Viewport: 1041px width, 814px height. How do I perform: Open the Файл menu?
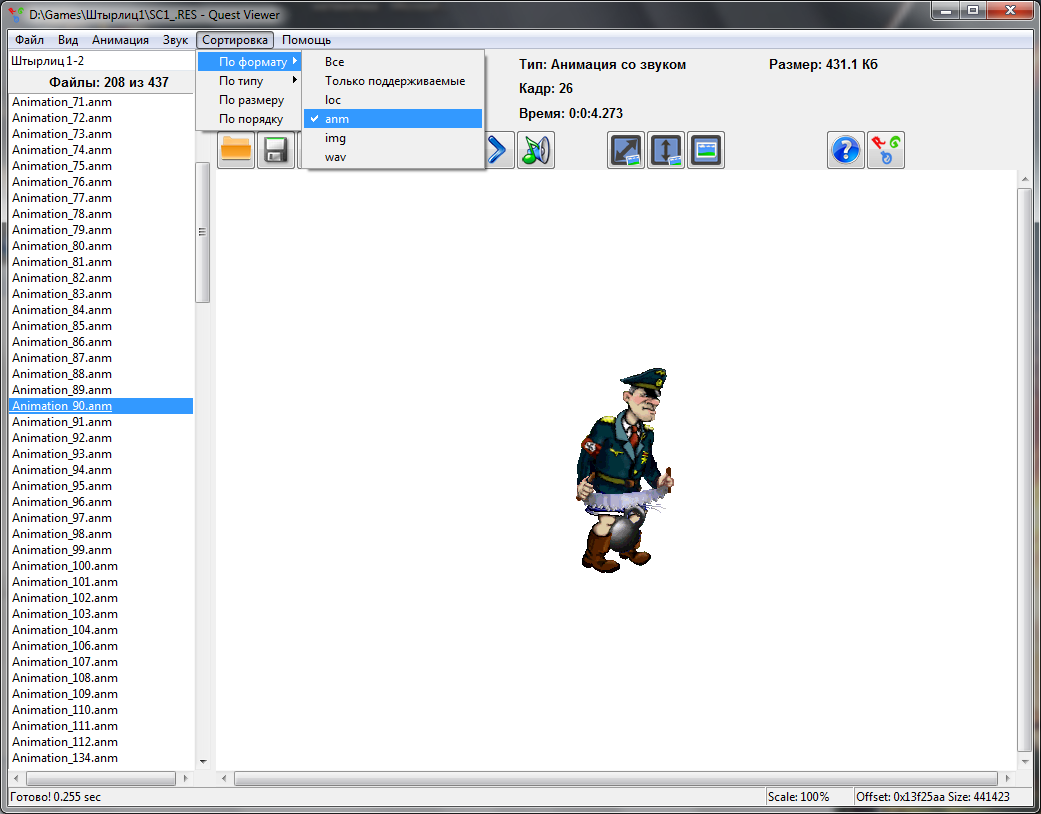(x=29, y=40)
